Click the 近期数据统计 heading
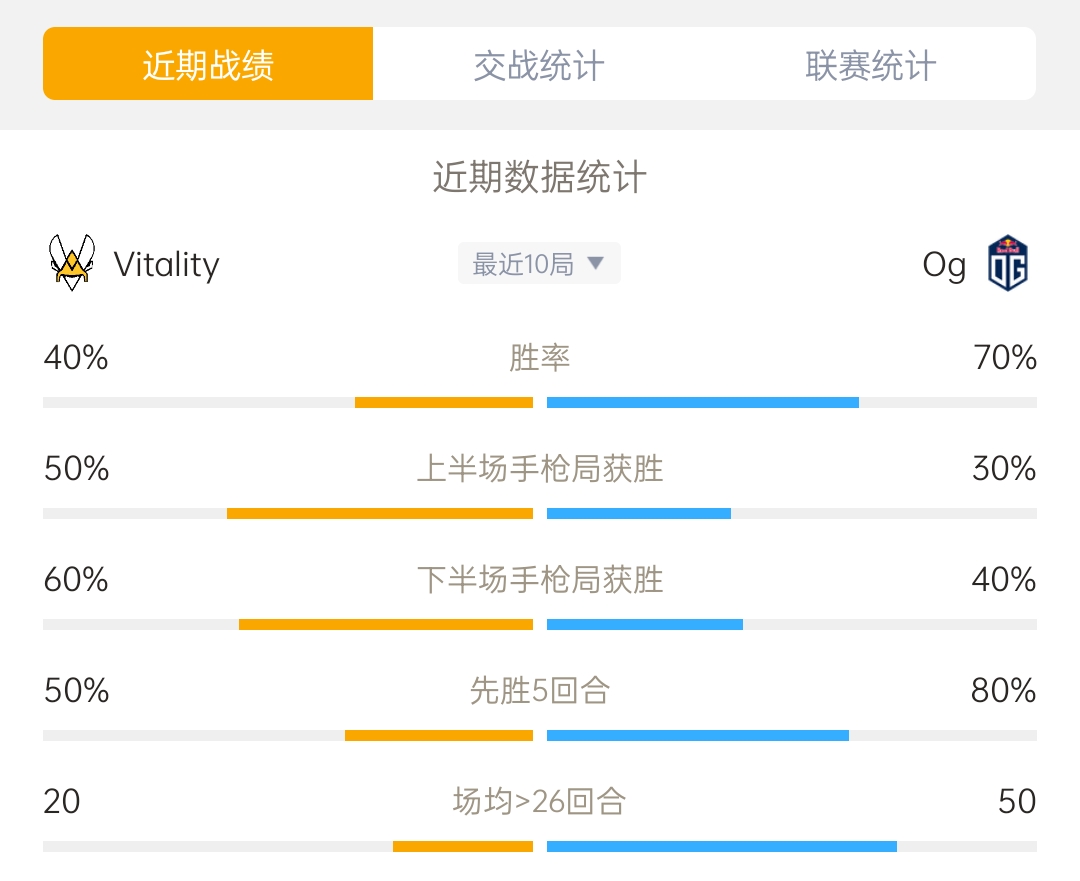This screenshot has height=881, width=1080. (x=539, y=177)
